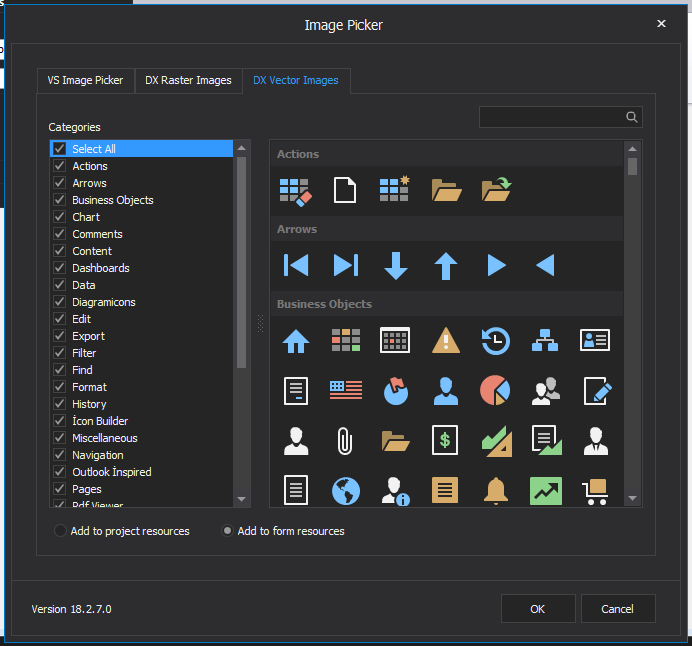Click the Comments category label

click(x=97, y=234)
